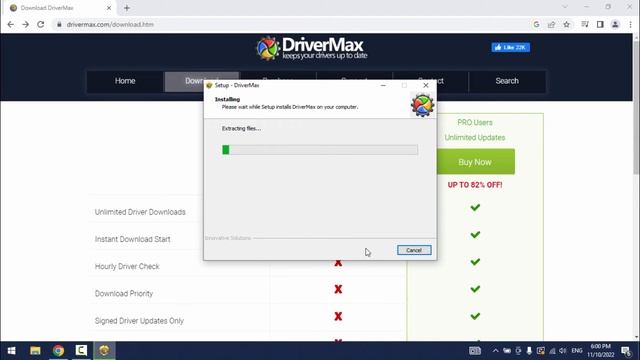Show hidden system tray icons
The height and width of the screenshot is (360, 640).
495,351
